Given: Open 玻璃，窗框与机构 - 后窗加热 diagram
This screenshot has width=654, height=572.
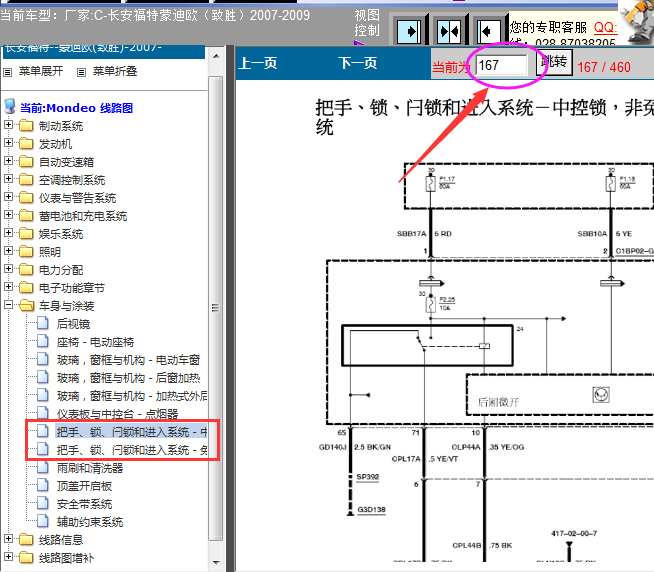Looking at the screenshot, I should click(128, 378).
